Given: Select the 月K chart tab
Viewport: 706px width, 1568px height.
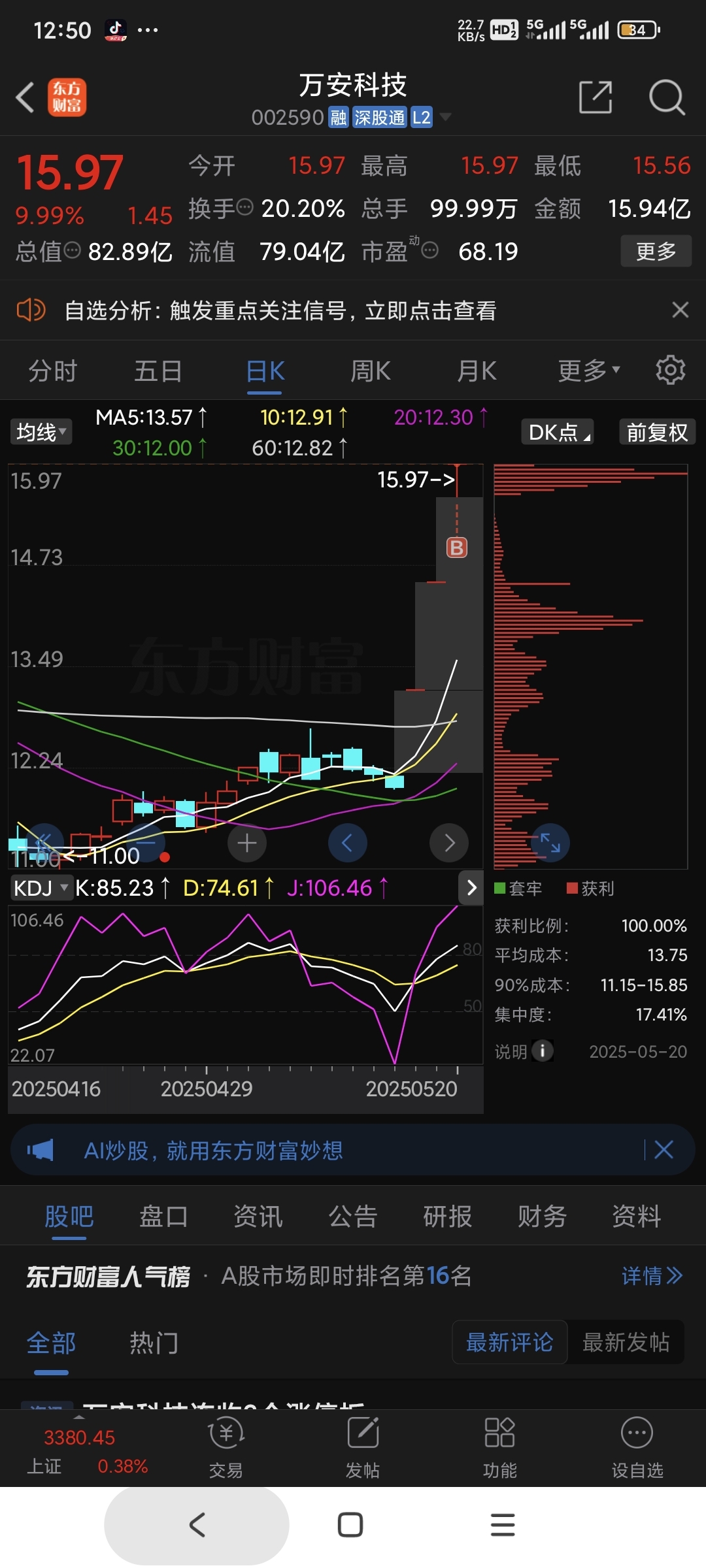Looking at the screenshot, I should pos(477,371).
